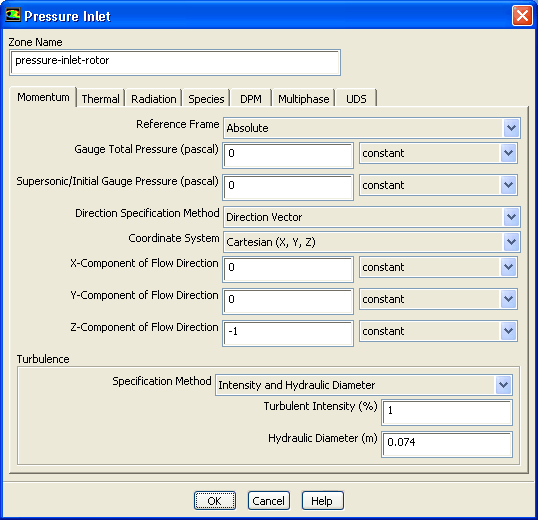Viewport: 538px width, 520px height.
Task: Expand Supersonic/Initial Gauge Pressure constant dropdown
Action: click(508, 185)
